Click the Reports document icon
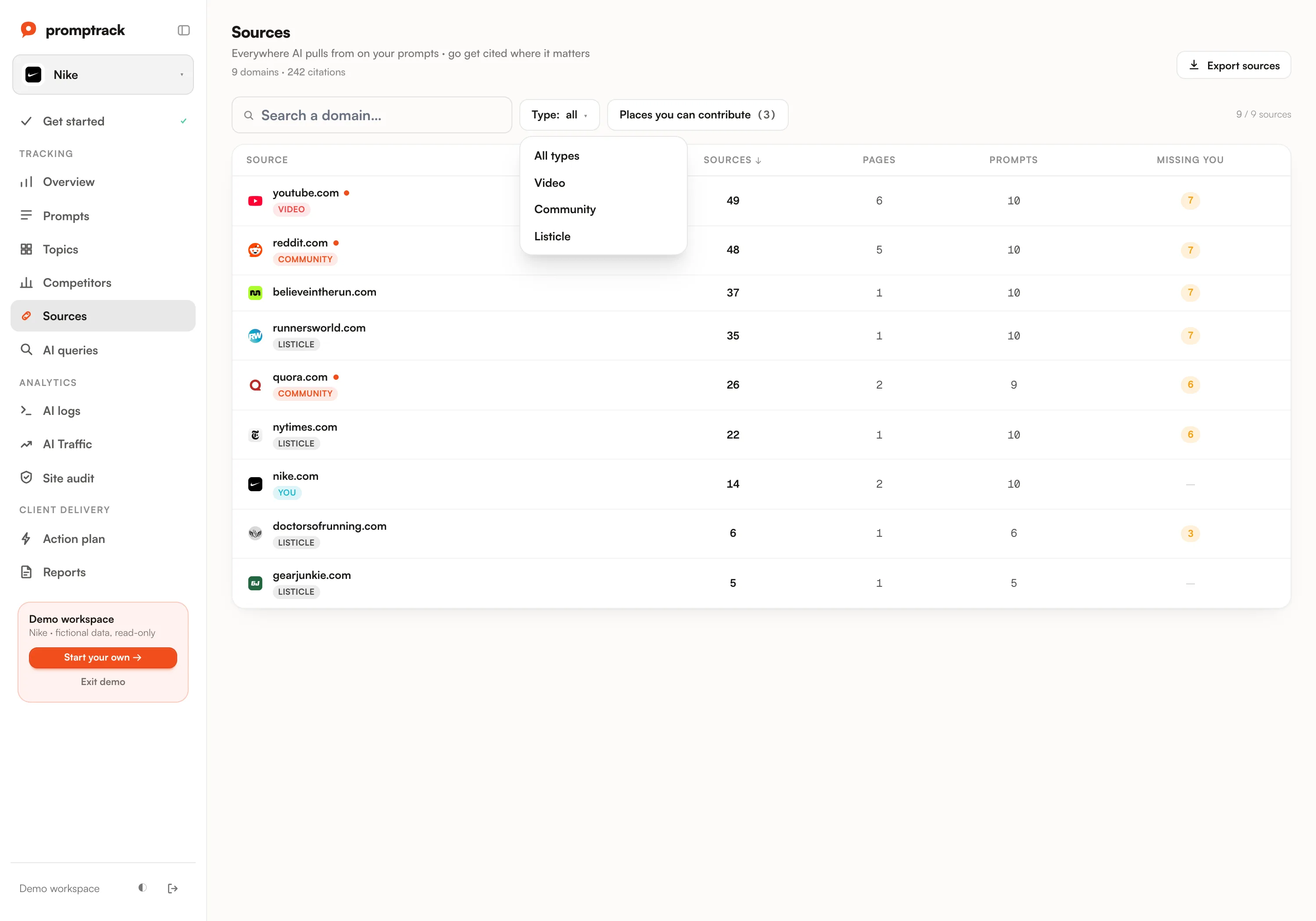The height and width of the screenshot is (921, 1316). [x=26, y=572]
